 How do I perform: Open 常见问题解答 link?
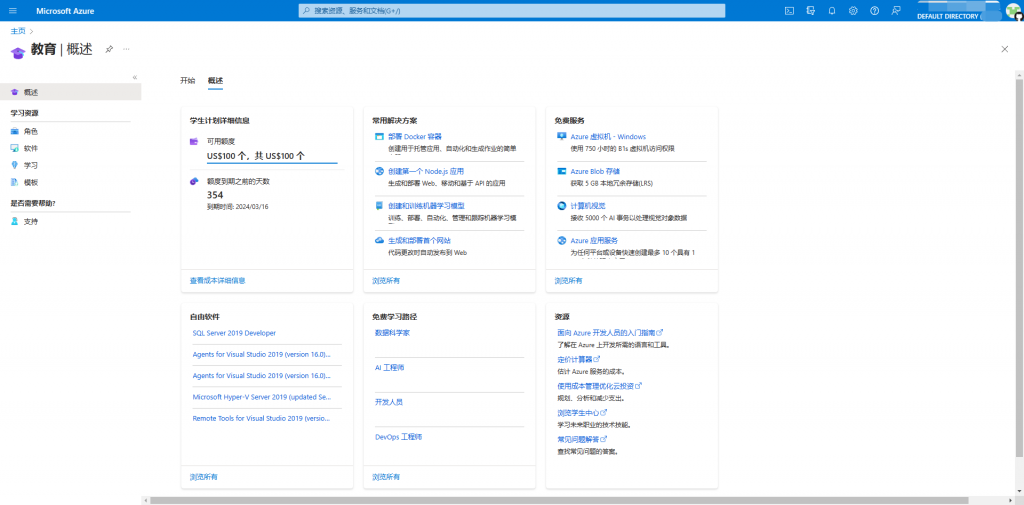tap(582, 440)
